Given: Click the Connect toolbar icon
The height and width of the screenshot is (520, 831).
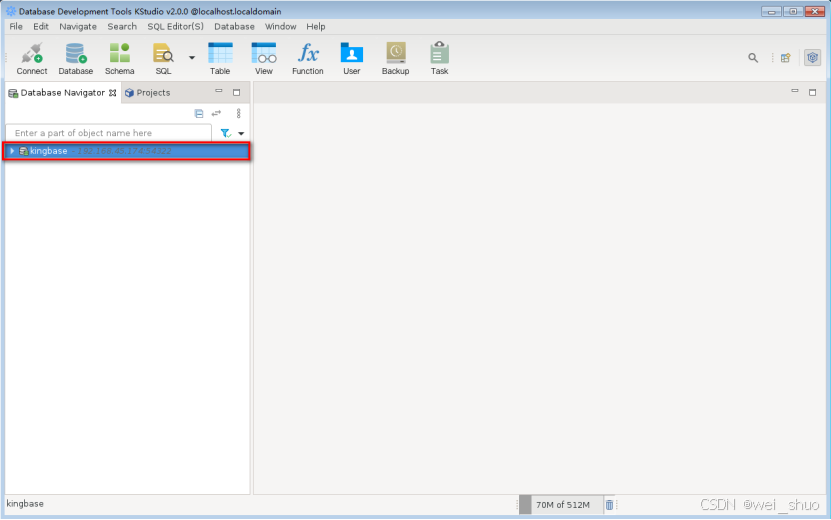Looking at the screenshot, I should (32, 58).
